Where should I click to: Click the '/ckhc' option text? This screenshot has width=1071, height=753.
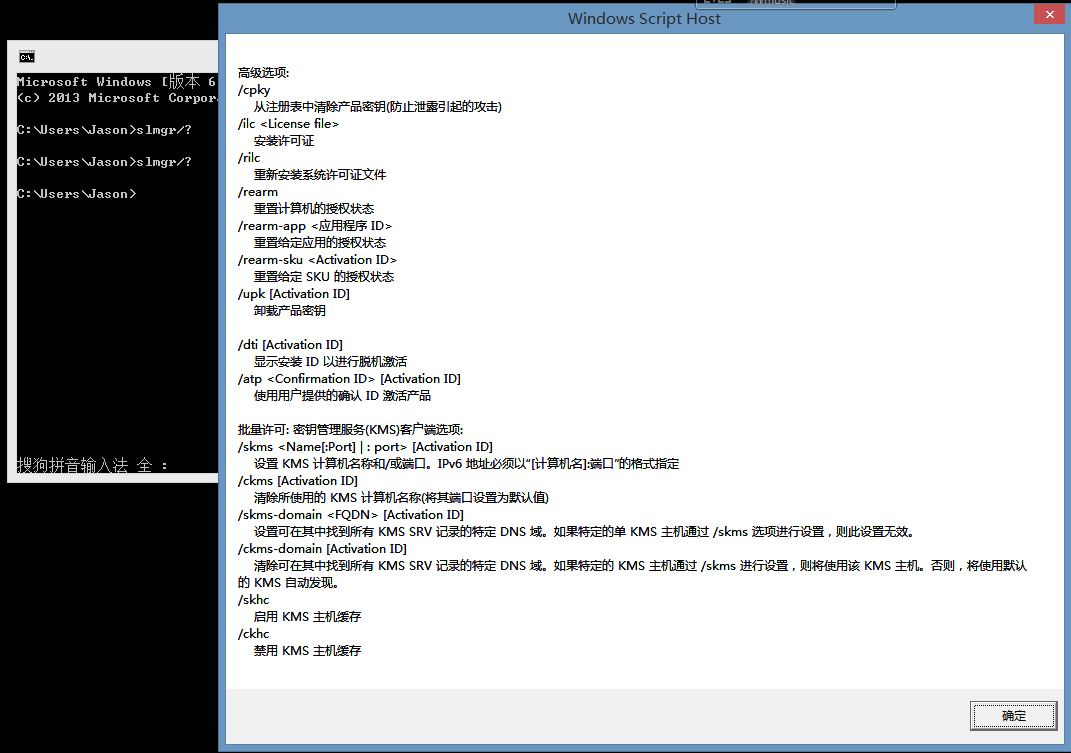[x=253, y=634]
